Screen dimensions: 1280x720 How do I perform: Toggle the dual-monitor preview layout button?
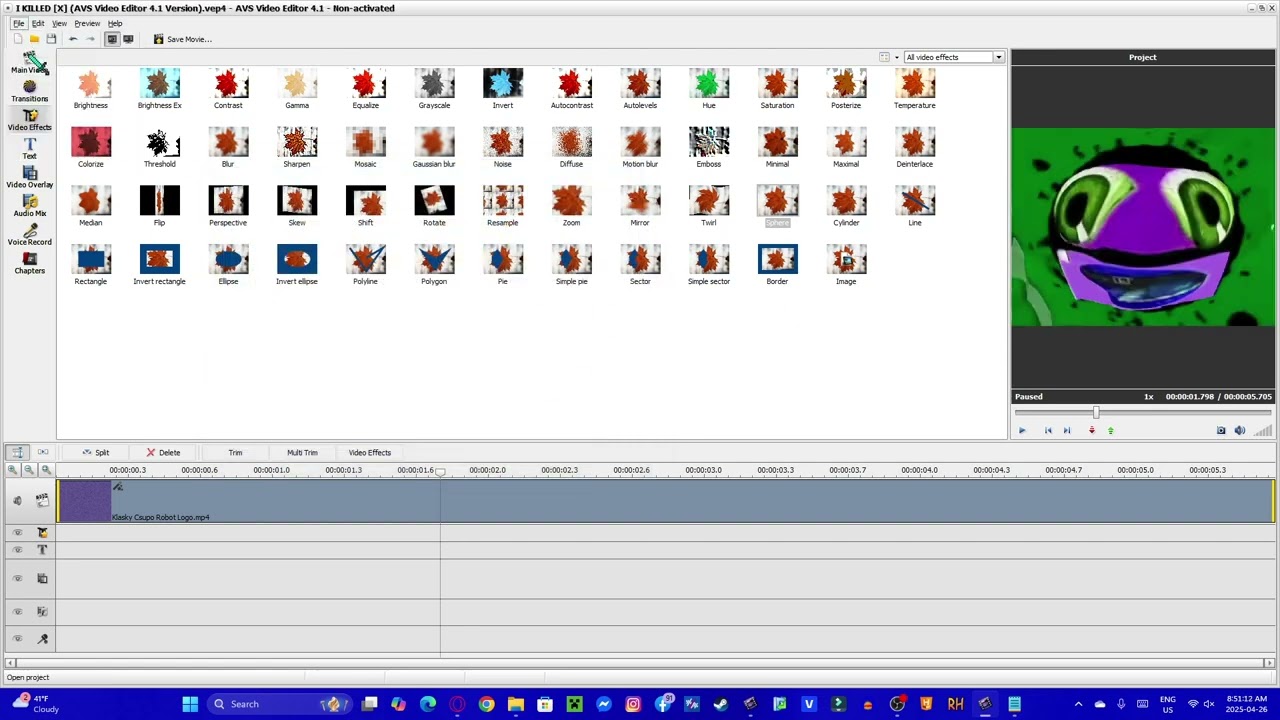coord(128,39)
